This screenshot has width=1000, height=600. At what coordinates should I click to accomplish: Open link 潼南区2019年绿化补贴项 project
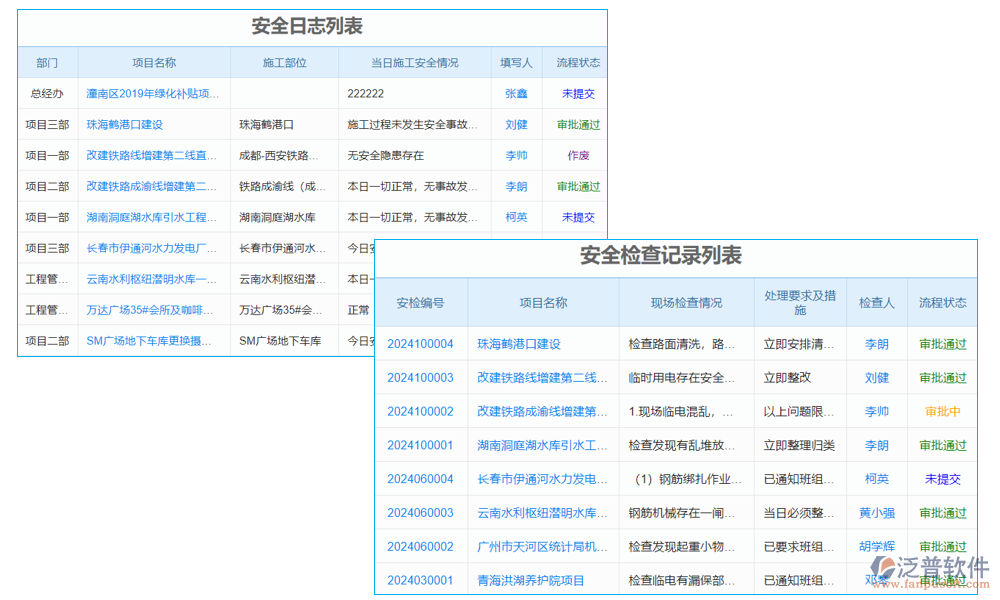[x=150, y=93]
